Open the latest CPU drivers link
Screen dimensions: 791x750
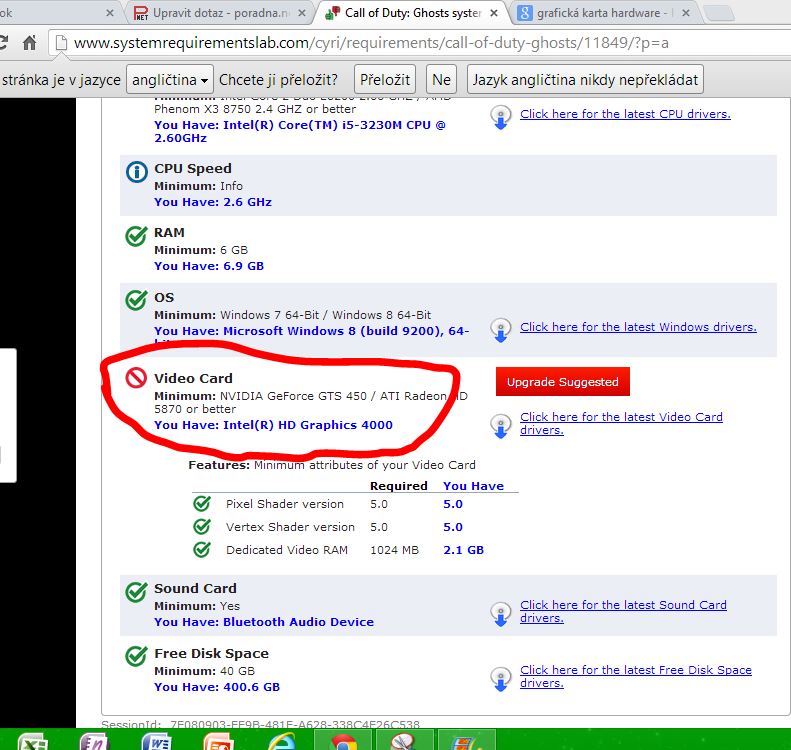[x=626, y=114]
